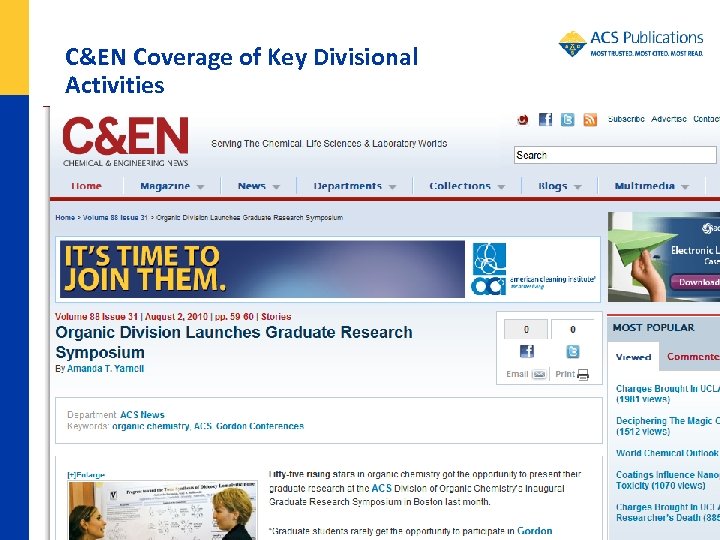Open the Collections menu
Viewport: 720px width, 540px height.
click(460, 186)
